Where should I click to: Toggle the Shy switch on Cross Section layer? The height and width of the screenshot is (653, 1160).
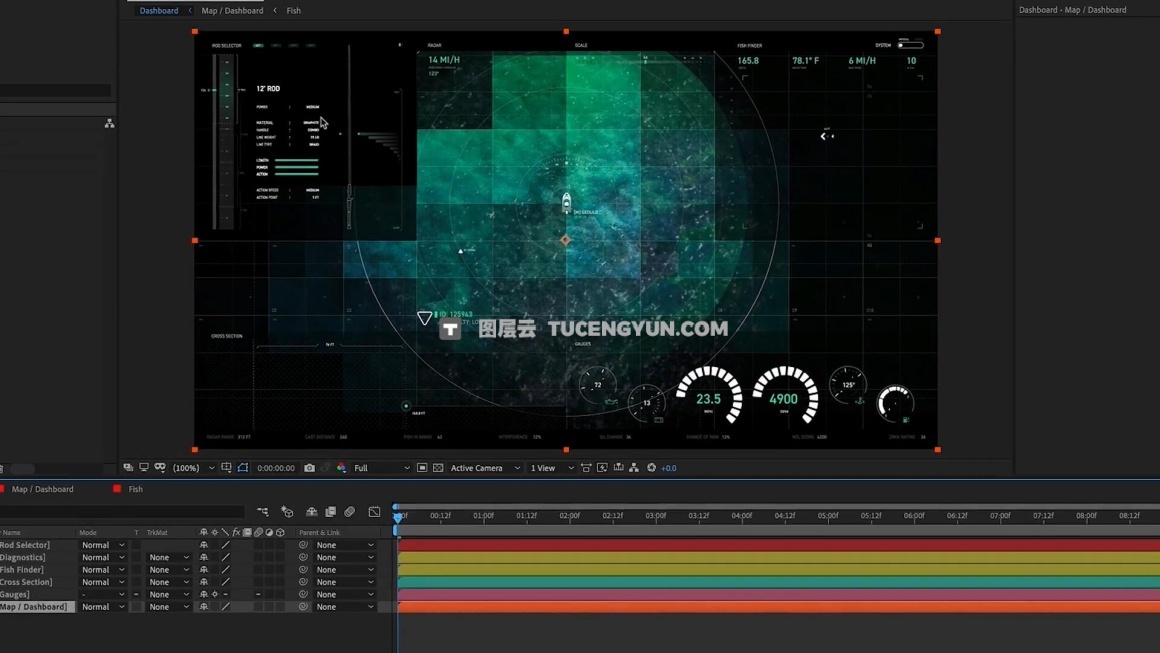coord(204,582)
